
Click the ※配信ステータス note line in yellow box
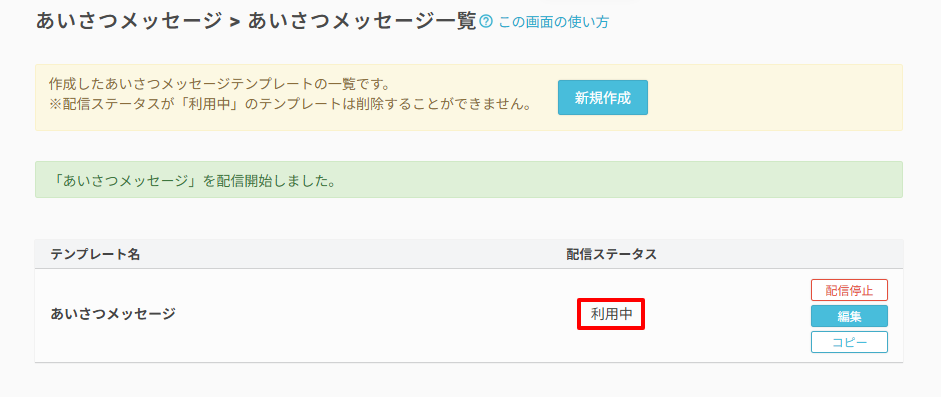pyautogui.click(x=290, y=105)
